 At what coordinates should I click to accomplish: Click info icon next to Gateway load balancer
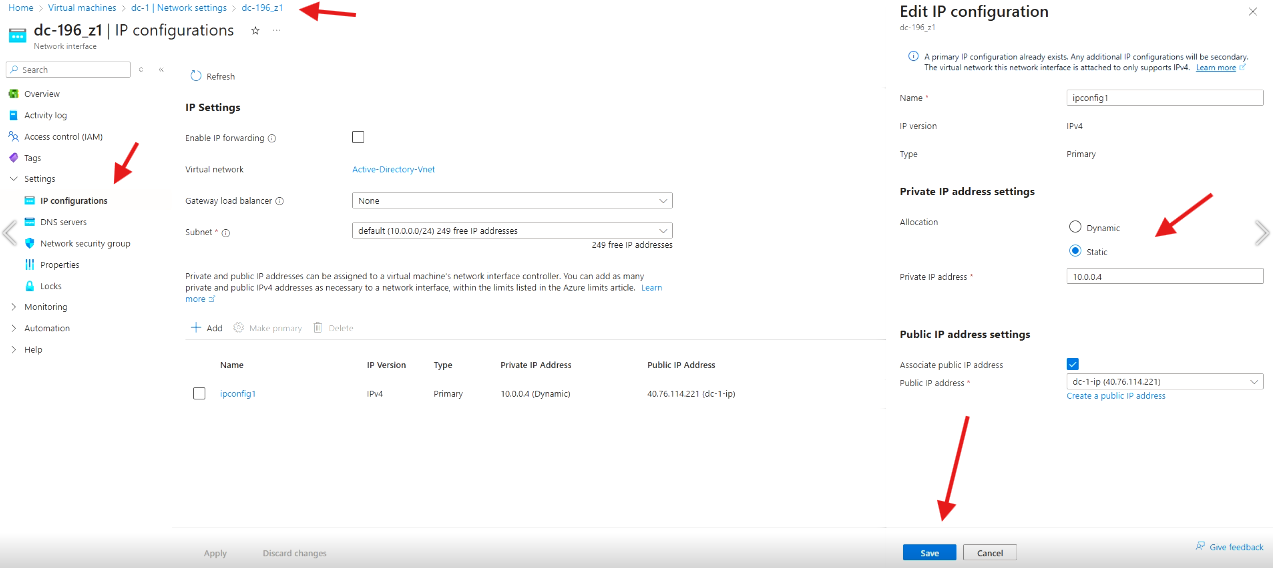(x=279, y=201)
